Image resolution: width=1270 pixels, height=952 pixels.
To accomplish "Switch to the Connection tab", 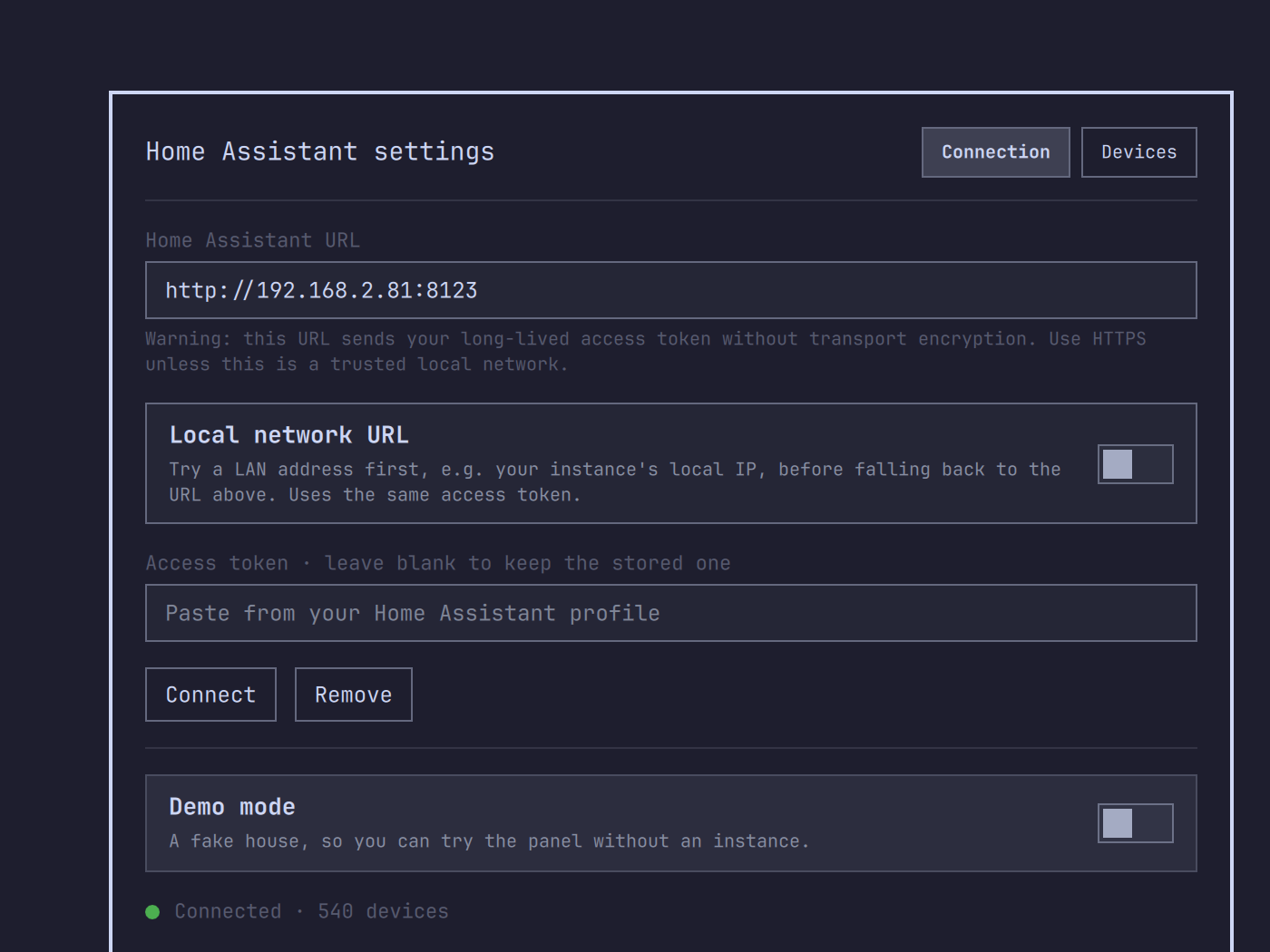I will [996, 152].
